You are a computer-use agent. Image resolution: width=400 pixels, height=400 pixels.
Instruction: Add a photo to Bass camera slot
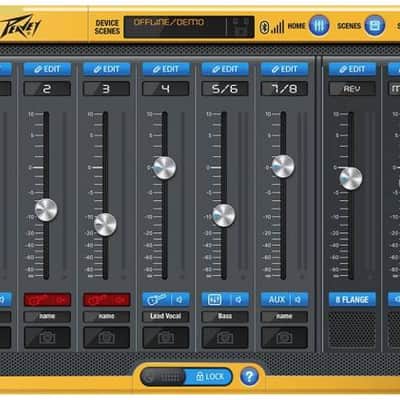[x=225, y=338]
